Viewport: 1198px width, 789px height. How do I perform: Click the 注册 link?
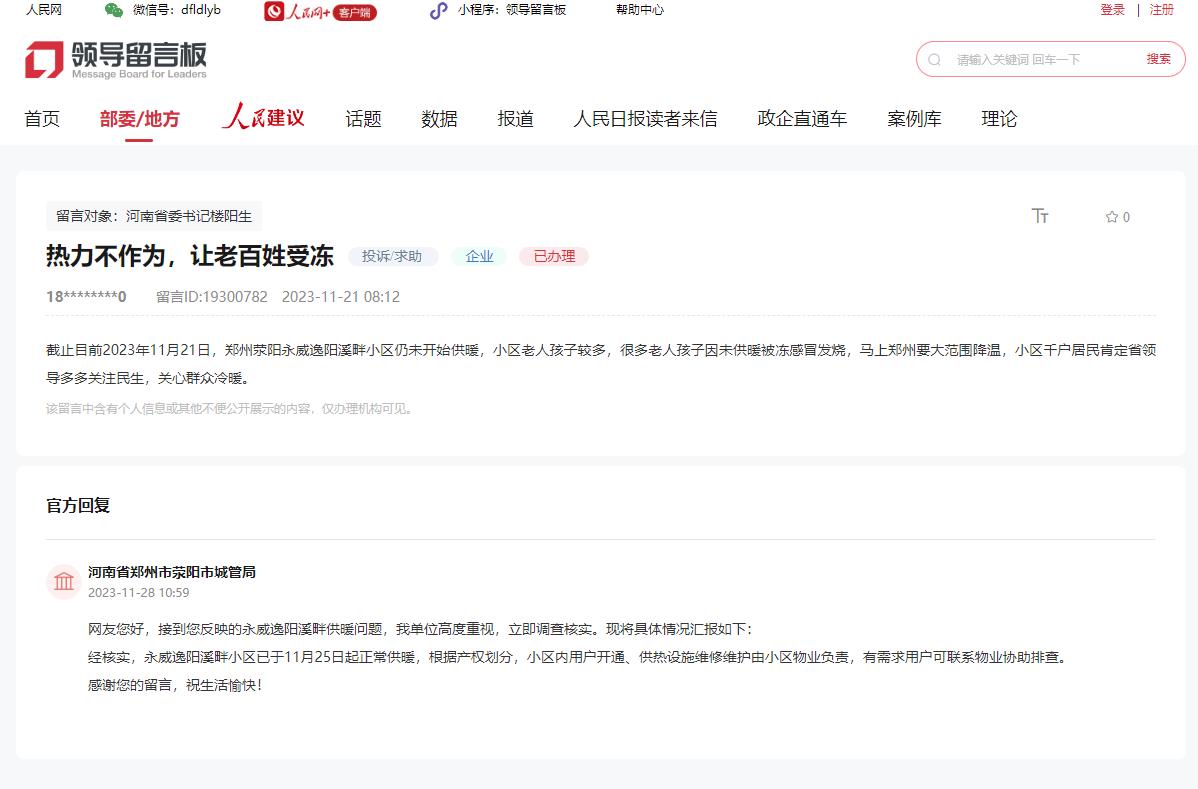point(1161,10)
